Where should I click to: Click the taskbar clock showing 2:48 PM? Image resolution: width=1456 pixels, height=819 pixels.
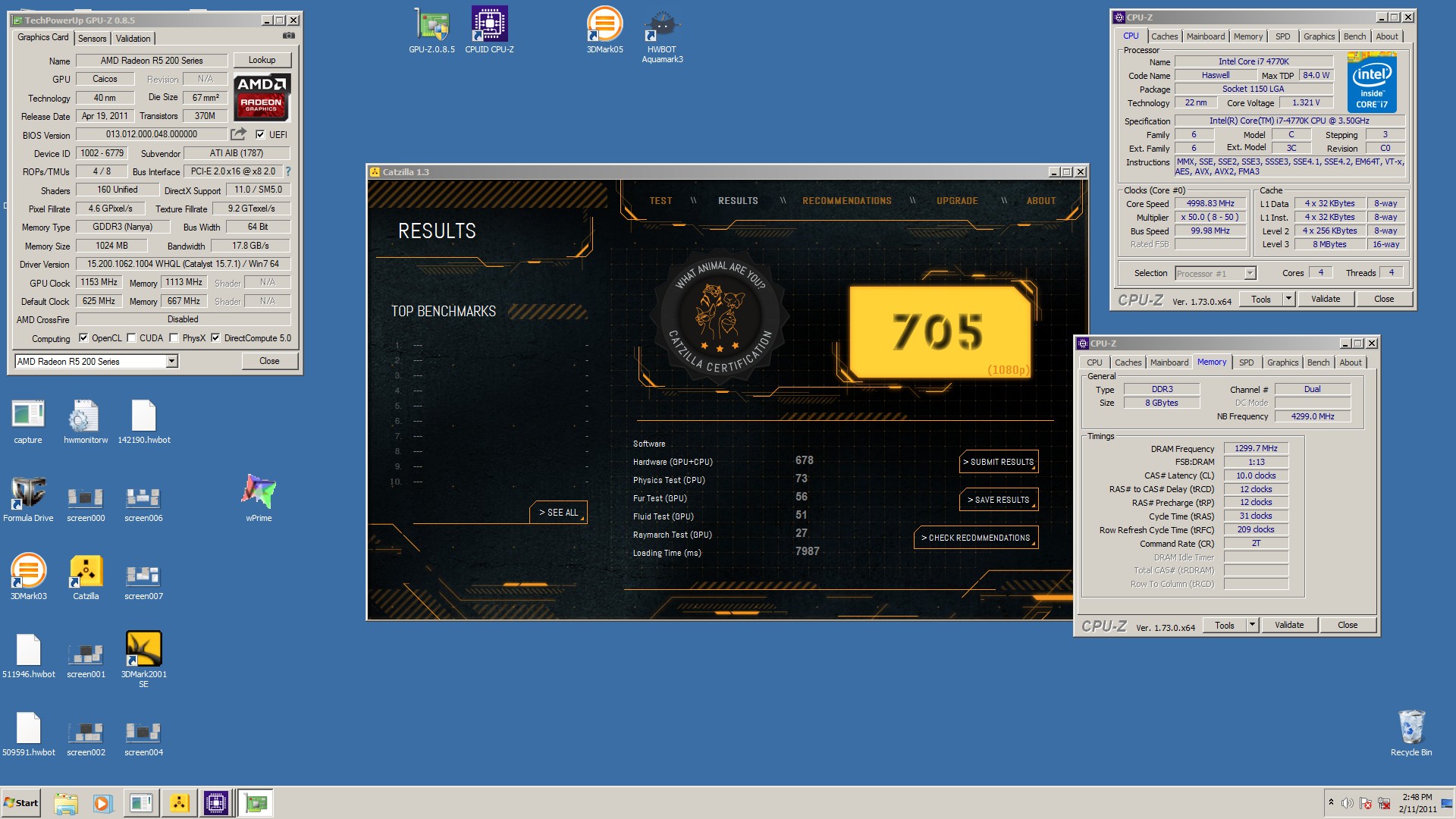[1417, 803]
